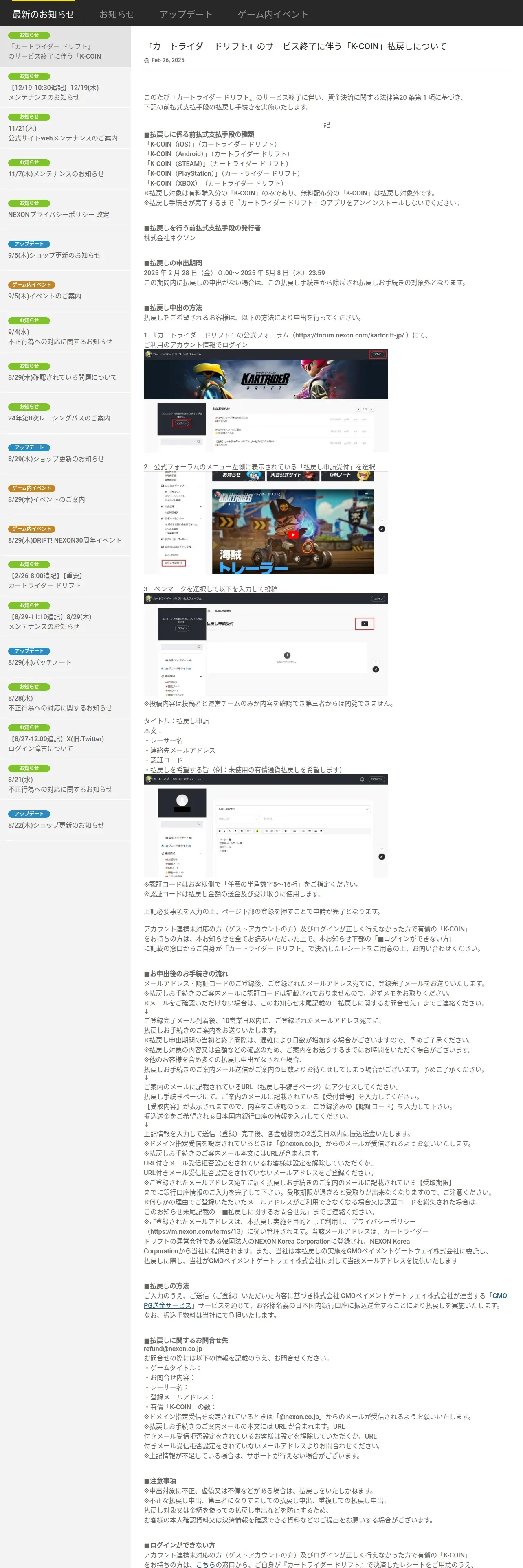Open 9/5(木)イベントのご案内 item

tap(65, 291)
